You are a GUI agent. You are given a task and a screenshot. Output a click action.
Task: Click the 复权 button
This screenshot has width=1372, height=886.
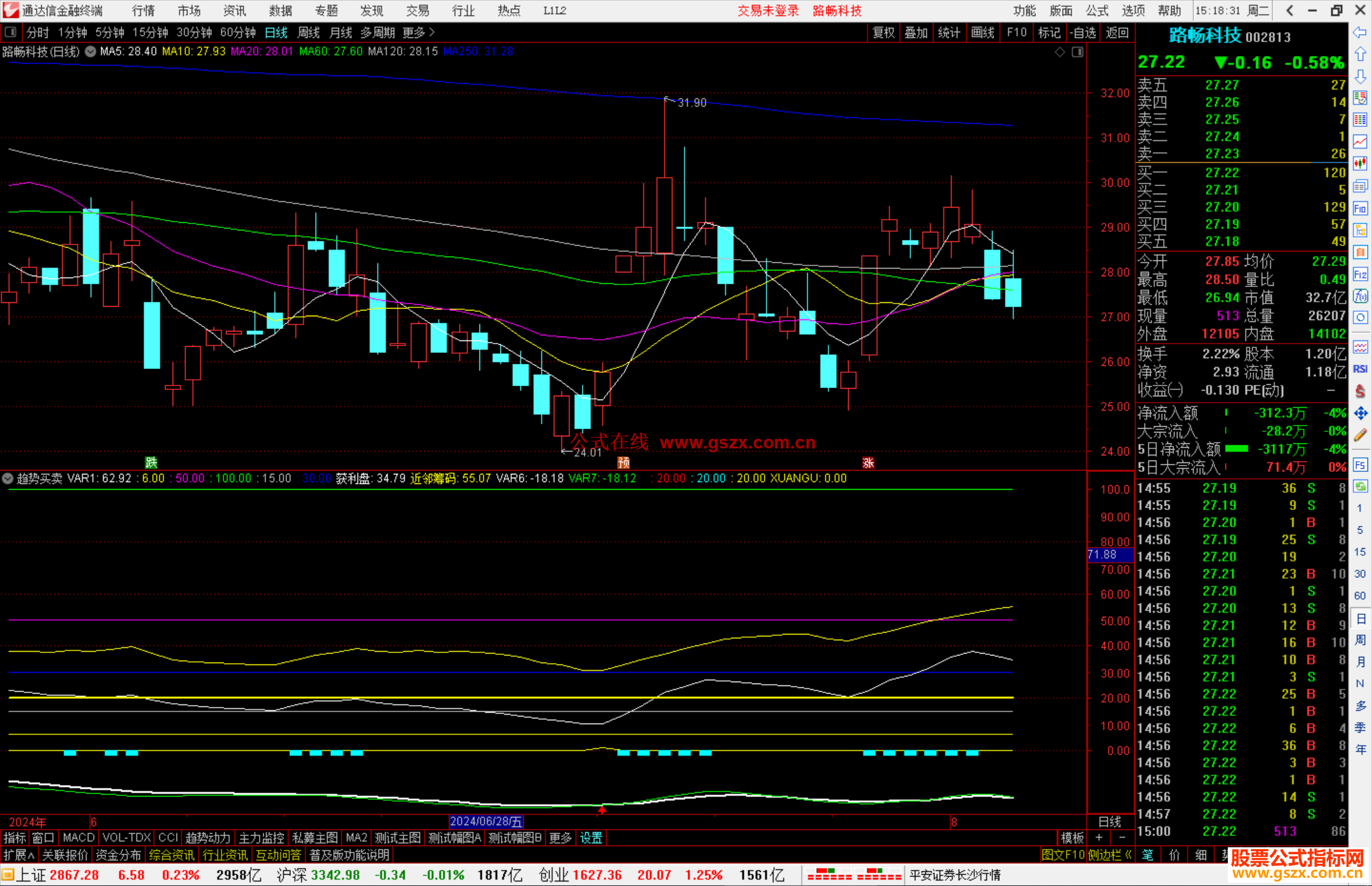(884, 32)
